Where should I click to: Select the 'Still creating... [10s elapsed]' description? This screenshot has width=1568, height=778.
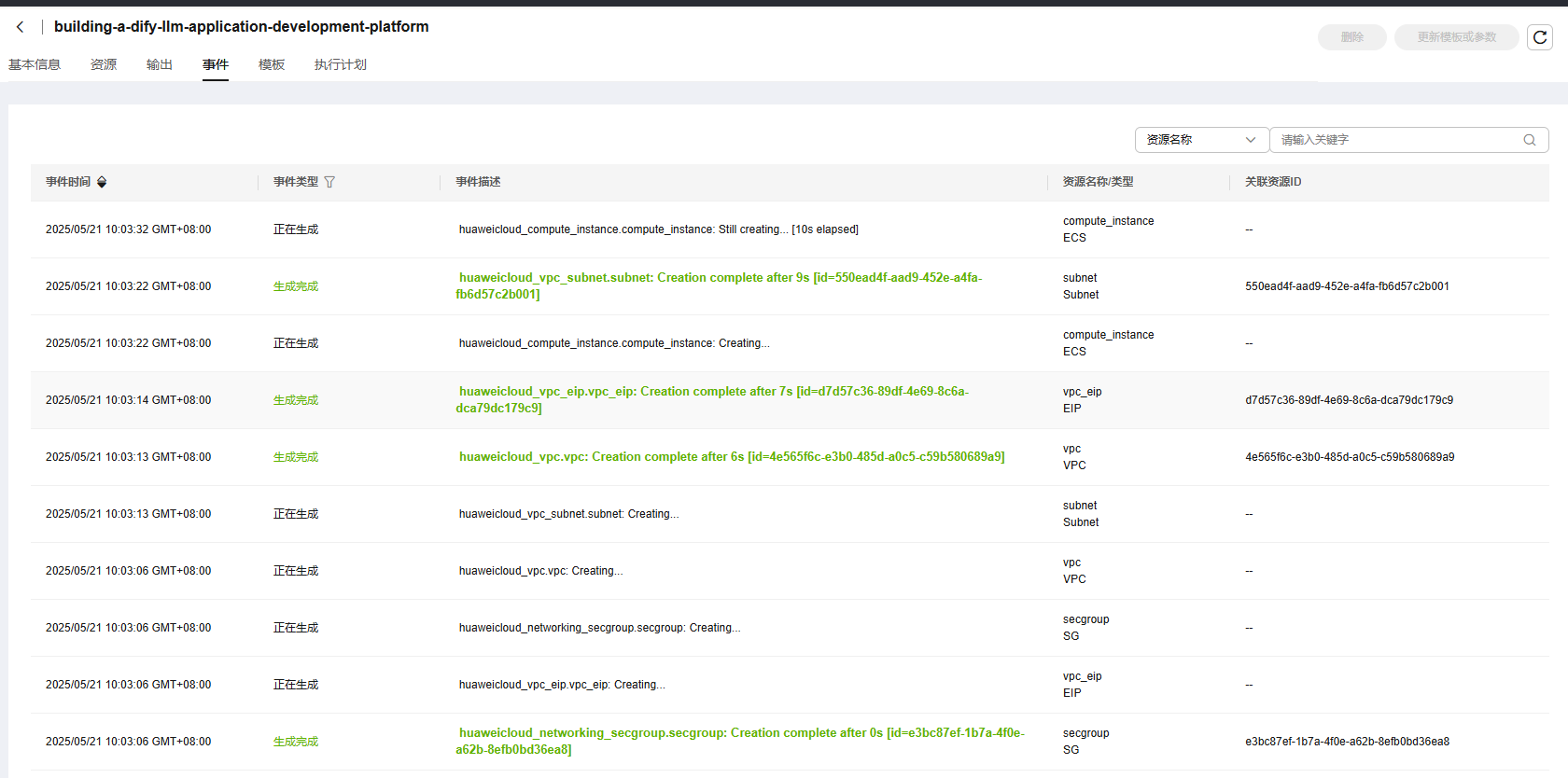pos(659,229)
